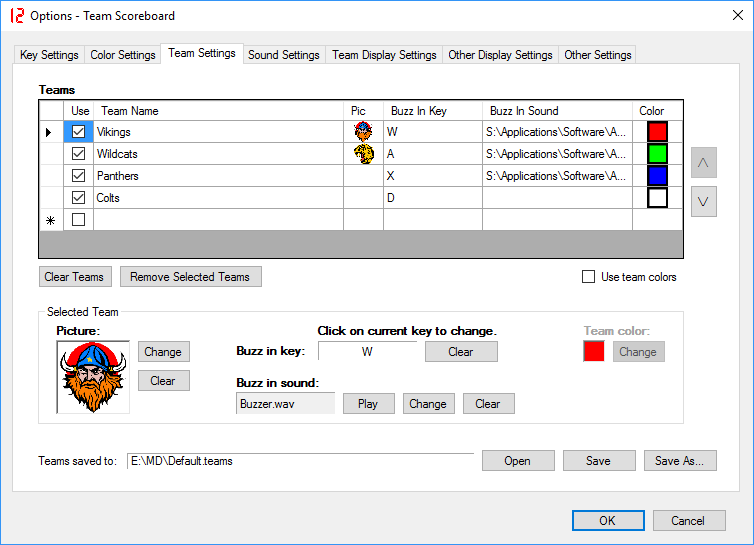The width and height of the screenshot is (754, 545).
Task: Move selected team down with arrow button
Action: pos(703,201)
